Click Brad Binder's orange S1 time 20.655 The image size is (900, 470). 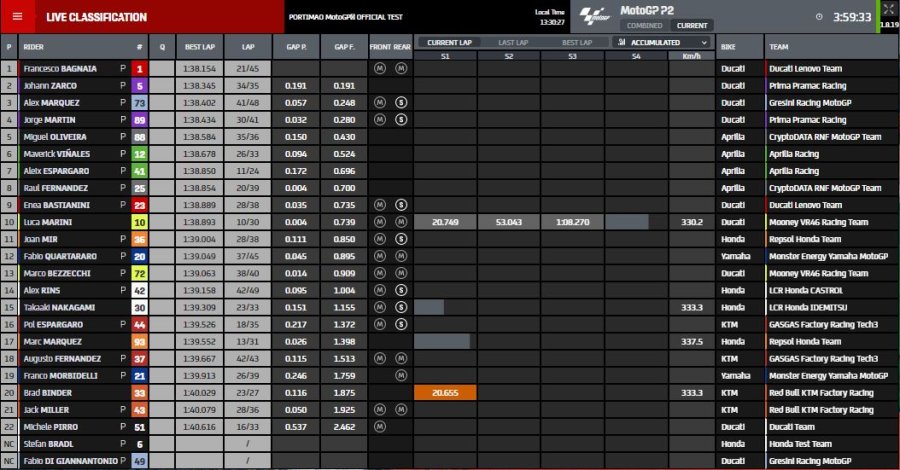(x=445, y=393)
